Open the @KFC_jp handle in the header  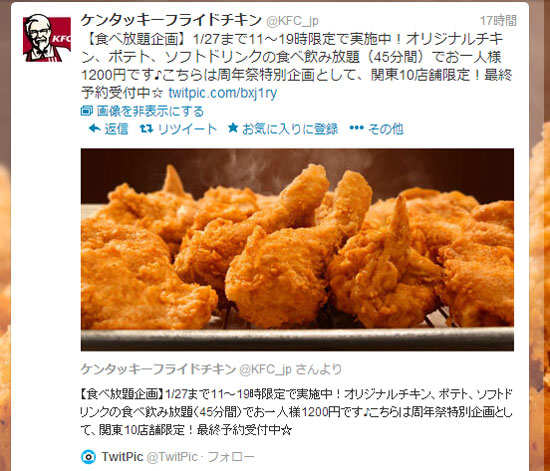[x=292, y=21]
